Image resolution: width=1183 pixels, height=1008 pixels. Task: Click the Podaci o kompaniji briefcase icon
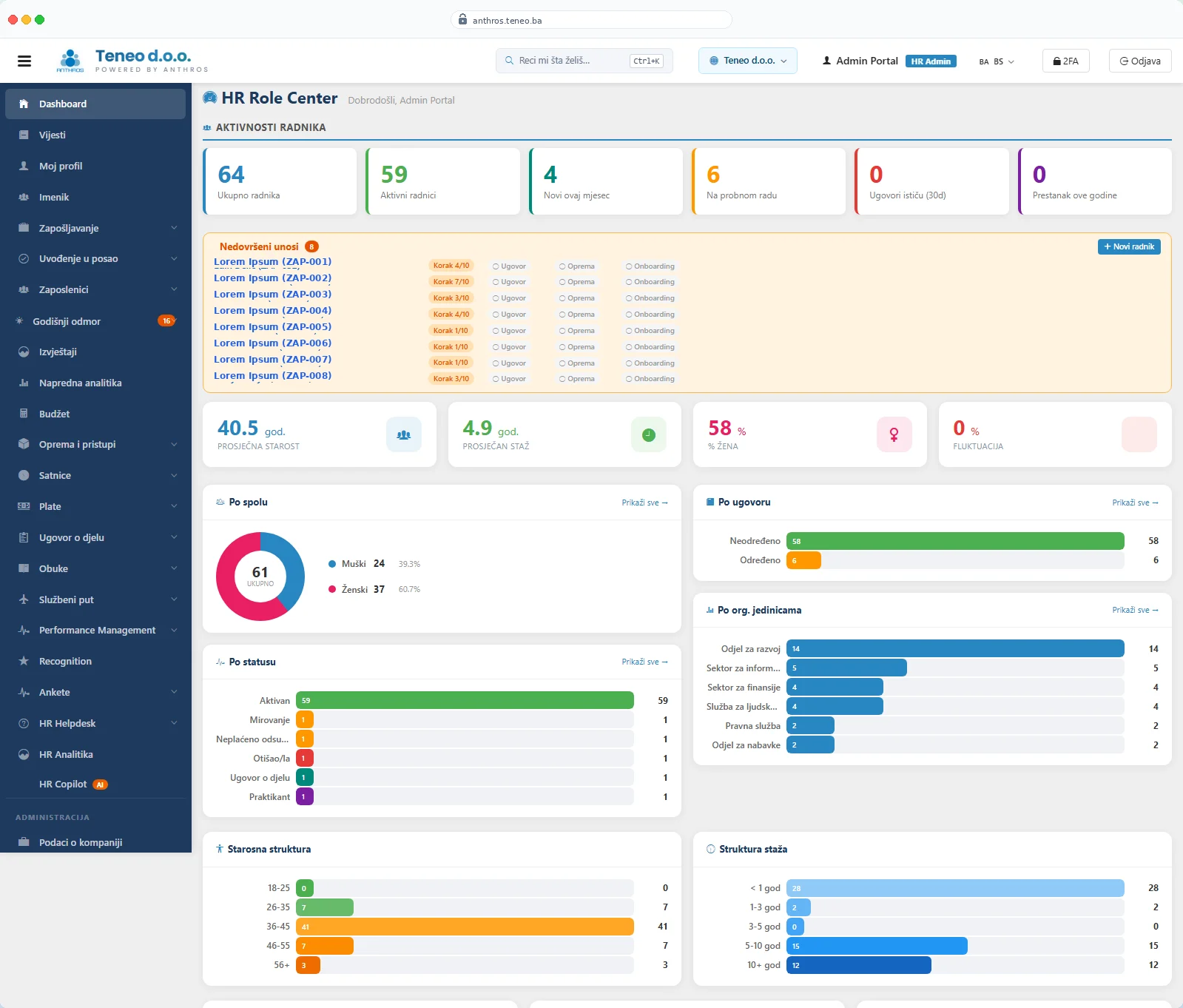[24, 842]
